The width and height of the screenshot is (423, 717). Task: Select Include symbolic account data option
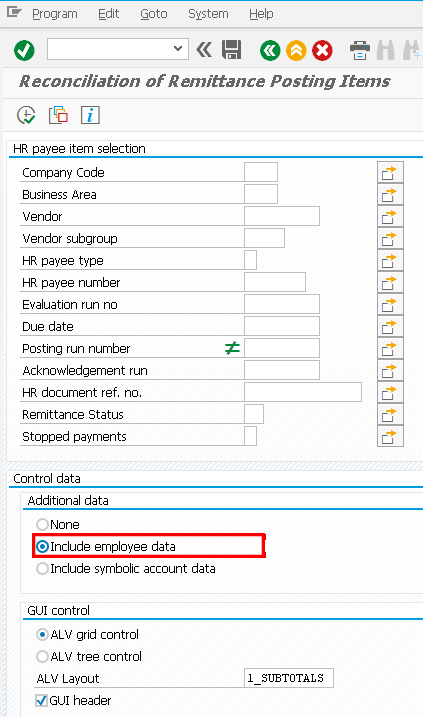tap(42, 568)
